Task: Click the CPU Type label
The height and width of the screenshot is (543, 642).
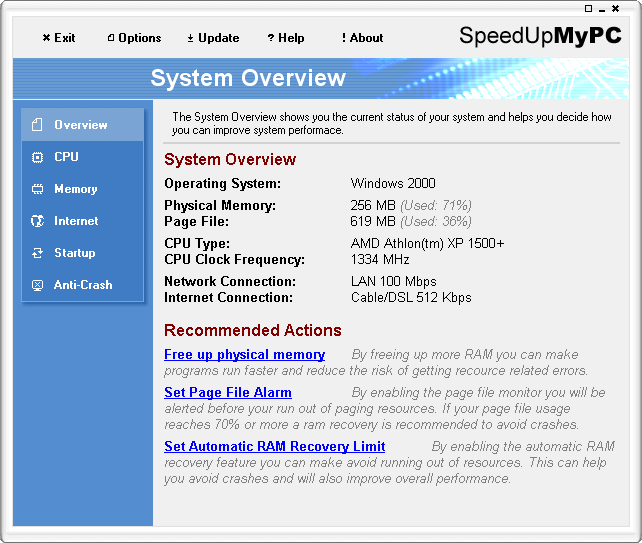Action: point(197,244)
